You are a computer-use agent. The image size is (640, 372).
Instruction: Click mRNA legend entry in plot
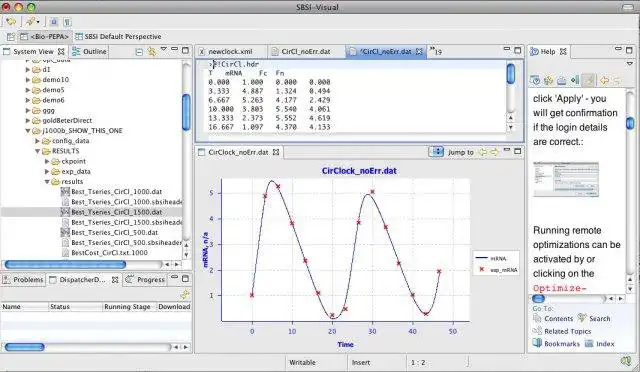click(491, 258)
